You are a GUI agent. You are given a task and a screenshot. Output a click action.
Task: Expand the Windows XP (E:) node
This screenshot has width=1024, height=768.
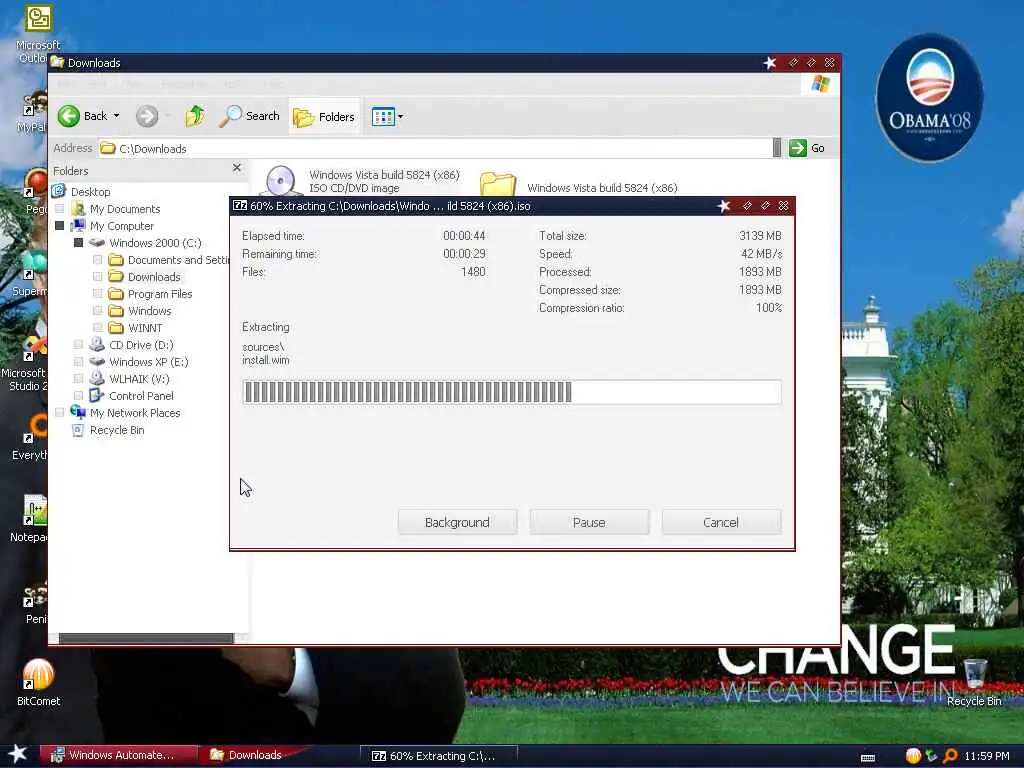click(78, 361)
